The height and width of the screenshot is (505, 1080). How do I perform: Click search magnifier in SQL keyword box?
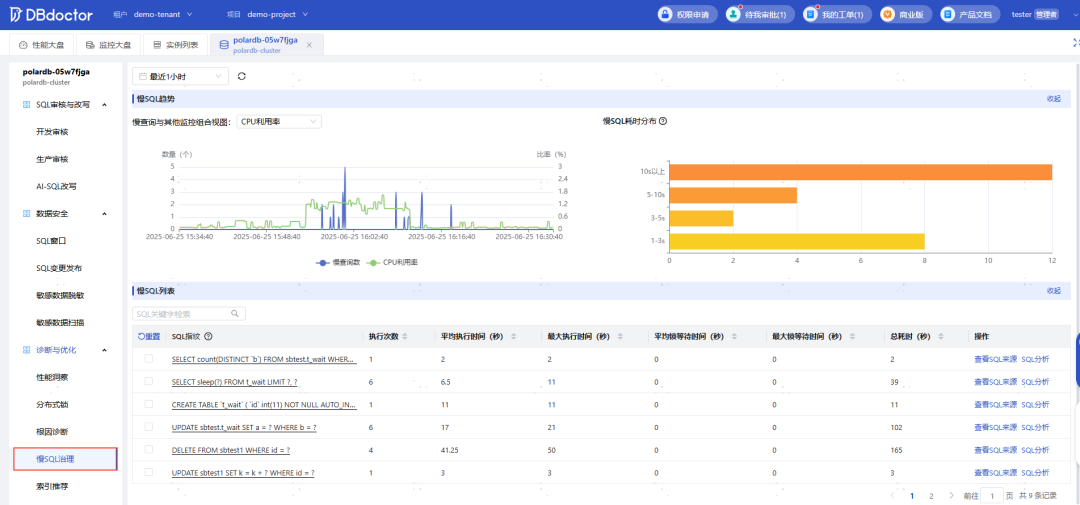(235, 314)
